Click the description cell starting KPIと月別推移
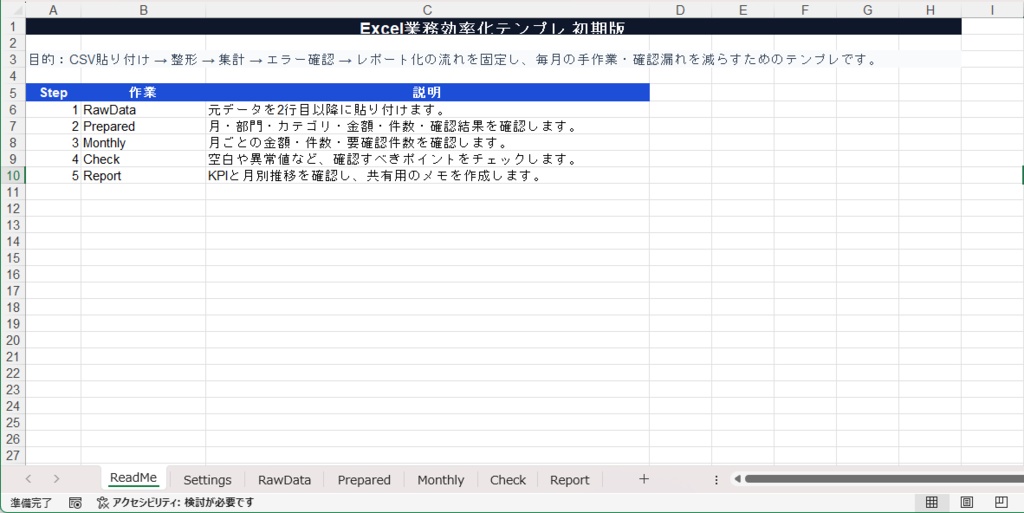The image size is (1024, 513). point(427,175)
